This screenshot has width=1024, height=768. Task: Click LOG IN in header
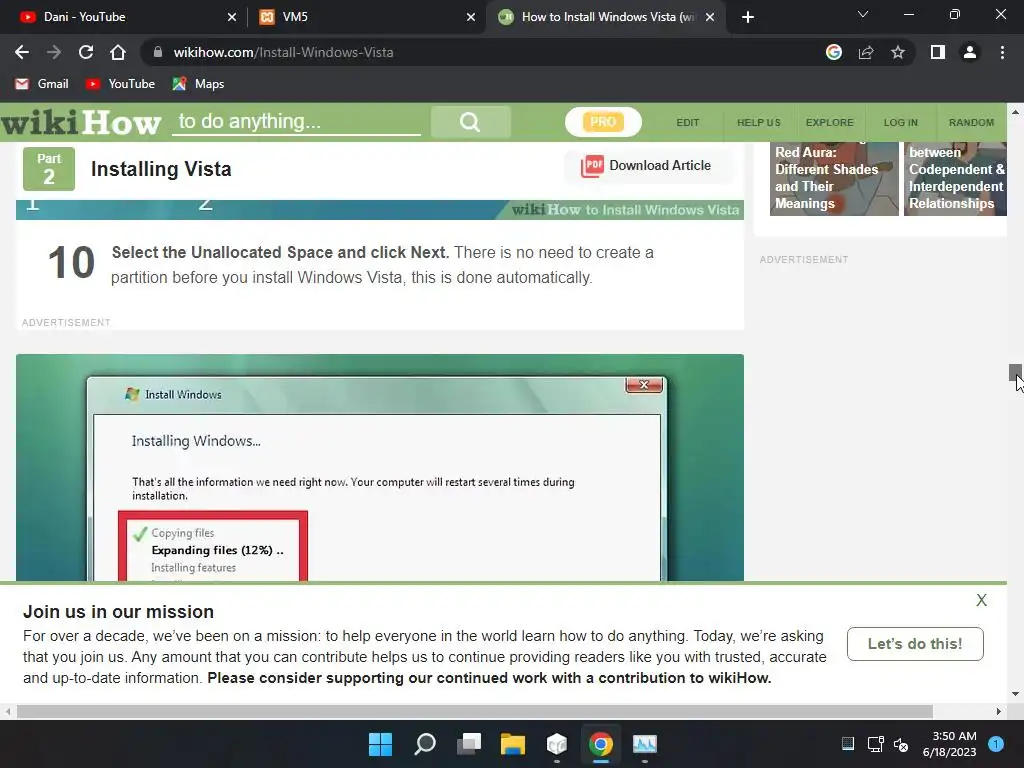click(901, 122)
